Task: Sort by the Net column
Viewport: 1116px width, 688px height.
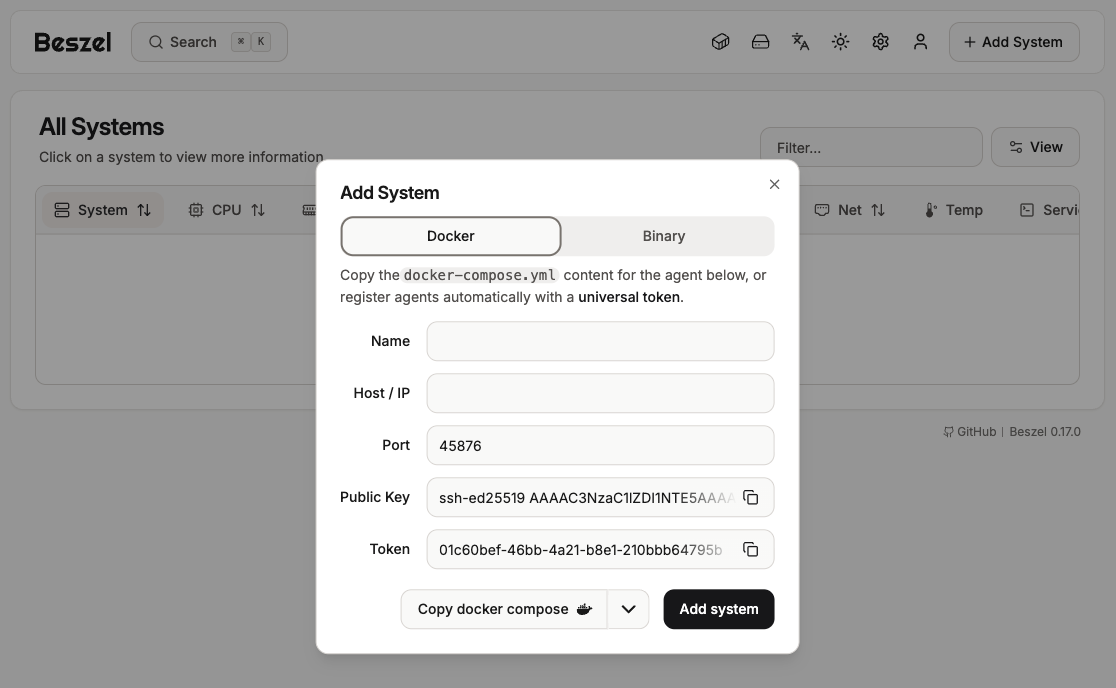Action: 850,210
